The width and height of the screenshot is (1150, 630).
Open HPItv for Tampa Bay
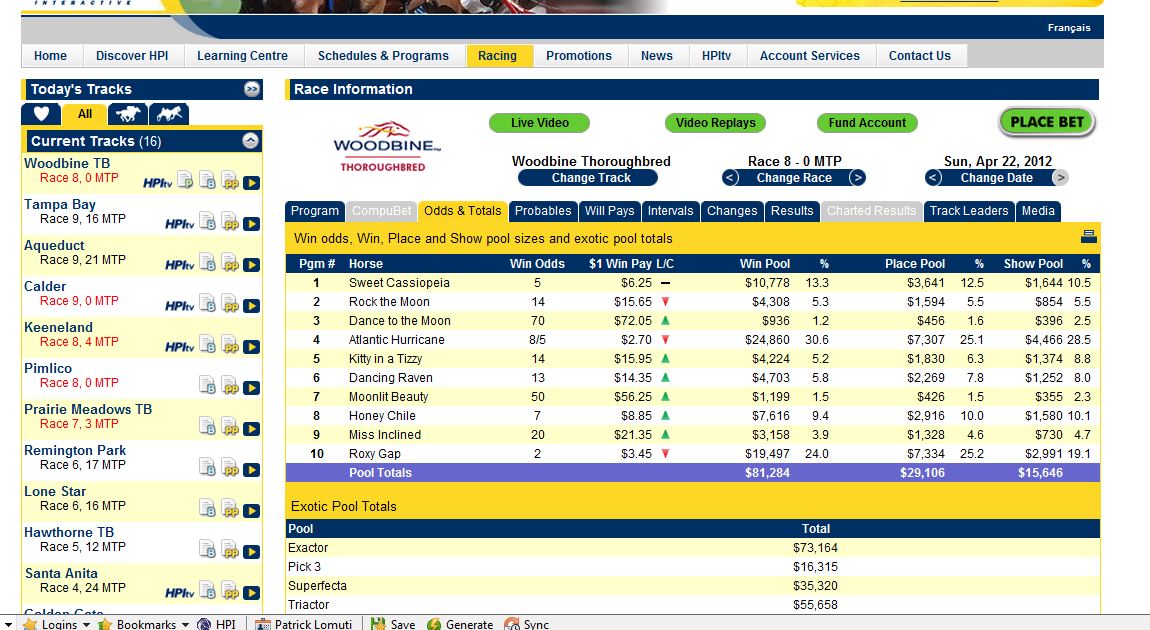click(x=180, y=224)
